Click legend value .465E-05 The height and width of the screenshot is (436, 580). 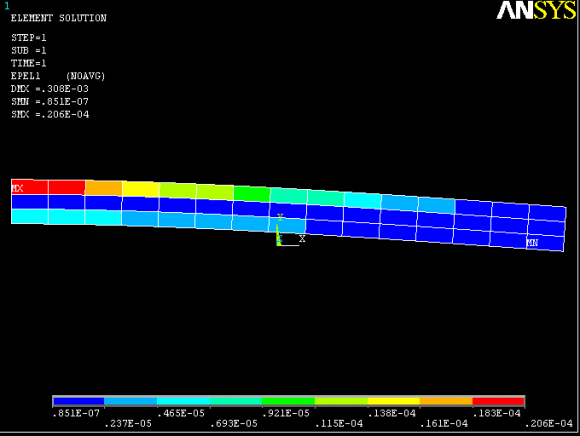[181, 413]
